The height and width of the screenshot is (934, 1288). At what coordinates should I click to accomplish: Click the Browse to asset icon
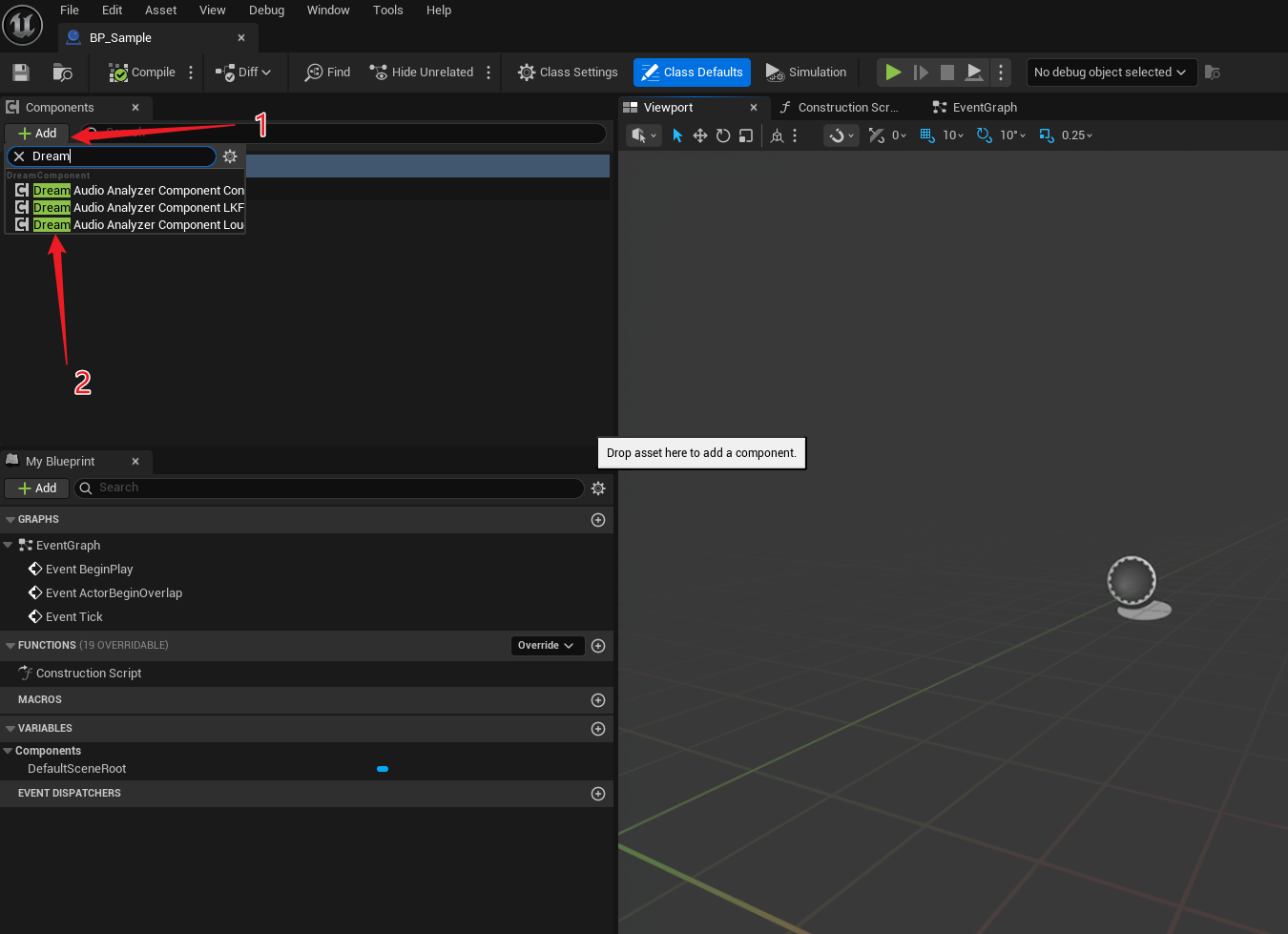(x=63, y=73)
